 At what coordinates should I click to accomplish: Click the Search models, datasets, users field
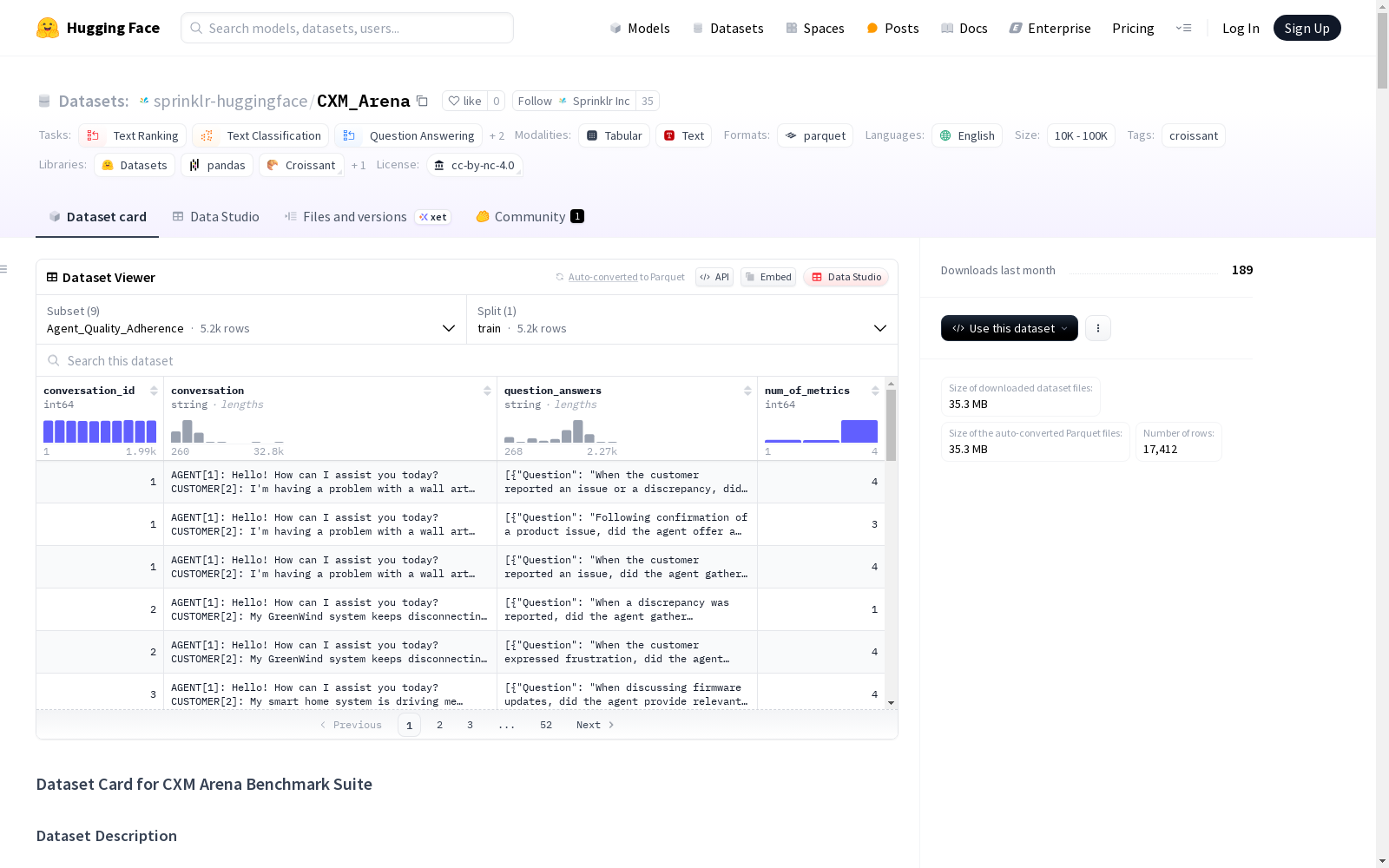pos(347,28)
